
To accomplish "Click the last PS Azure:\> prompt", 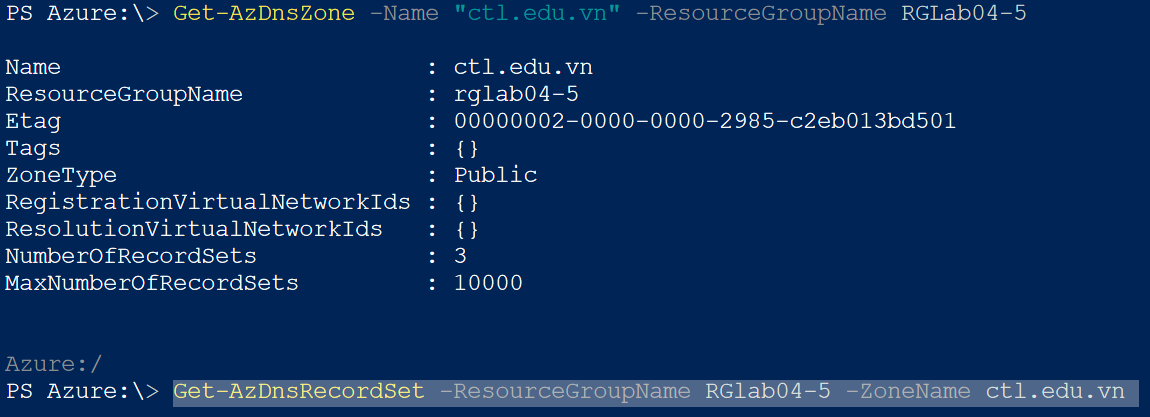I will 82,392.
